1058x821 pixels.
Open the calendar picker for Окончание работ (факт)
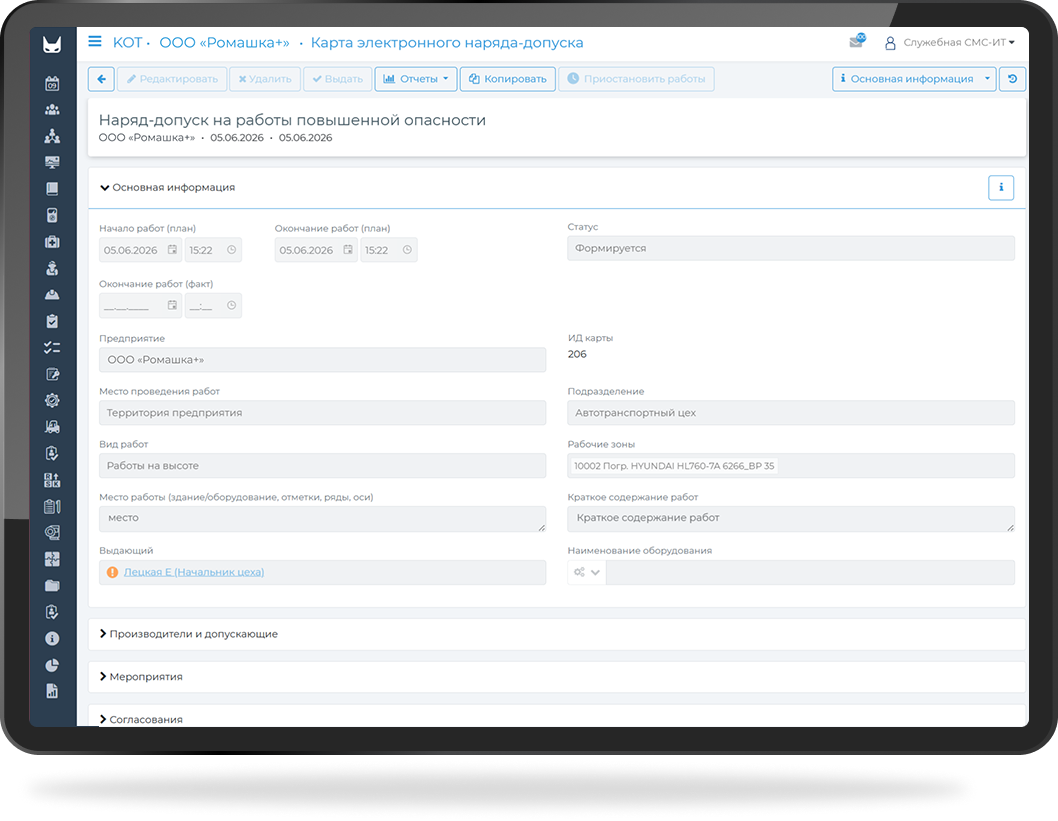click(172, 306)
